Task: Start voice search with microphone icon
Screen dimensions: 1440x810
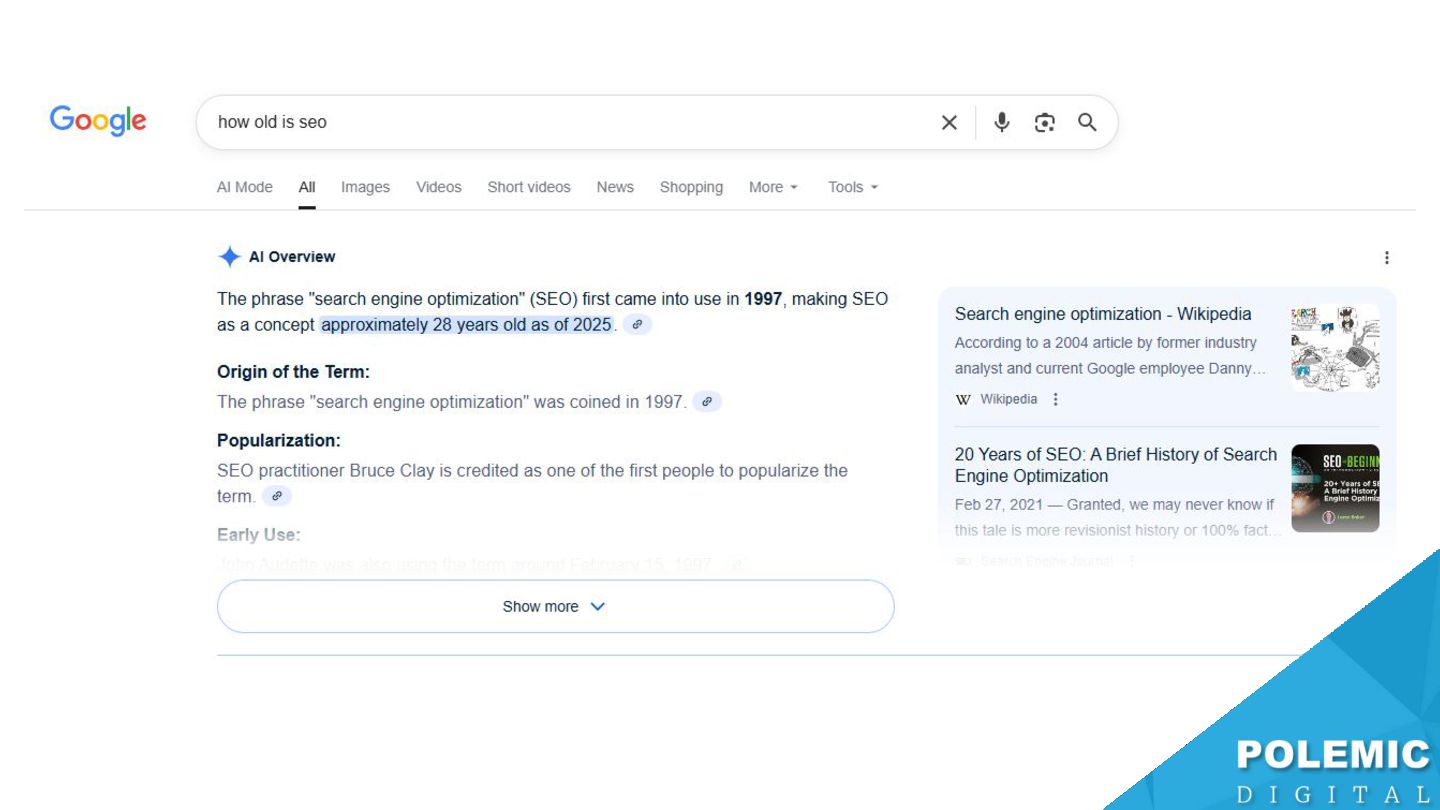Action: pos(1001,122)
